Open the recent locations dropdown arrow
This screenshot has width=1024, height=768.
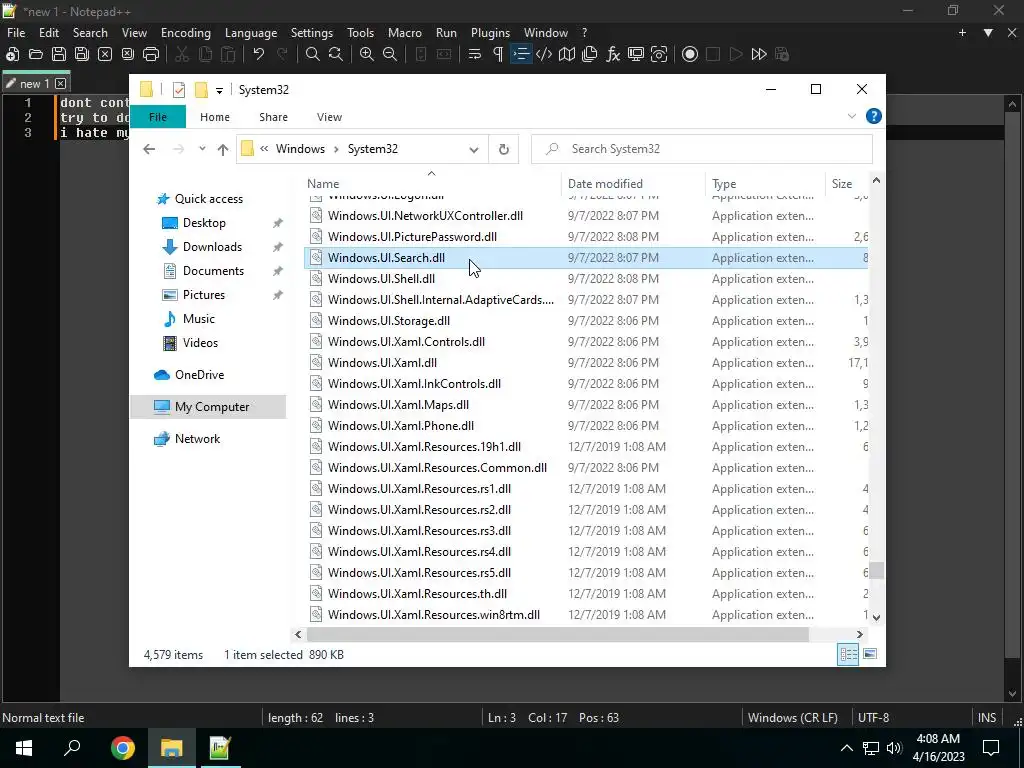[x=202, y=149]
